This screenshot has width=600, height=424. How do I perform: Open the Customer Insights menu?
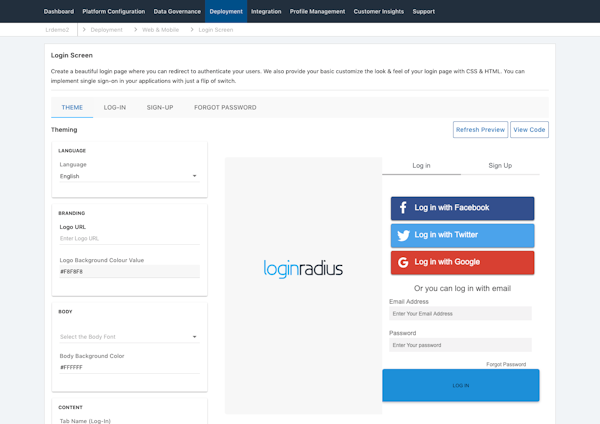tap(378, 11)
